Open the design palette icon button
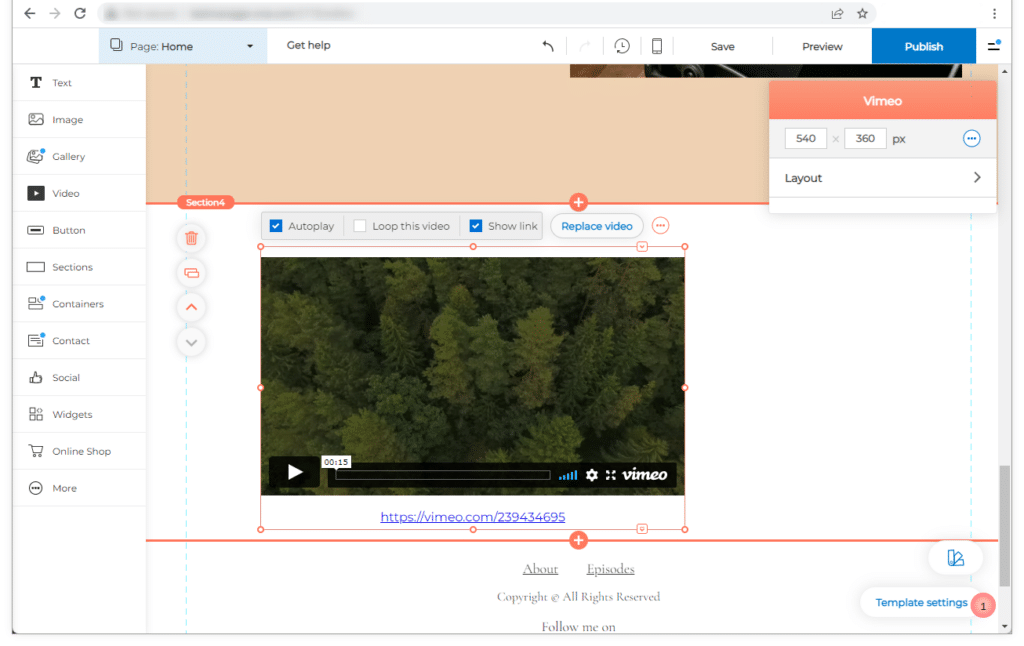The height and width of the screenshot is (646, 1024). [x=955, y=558]
